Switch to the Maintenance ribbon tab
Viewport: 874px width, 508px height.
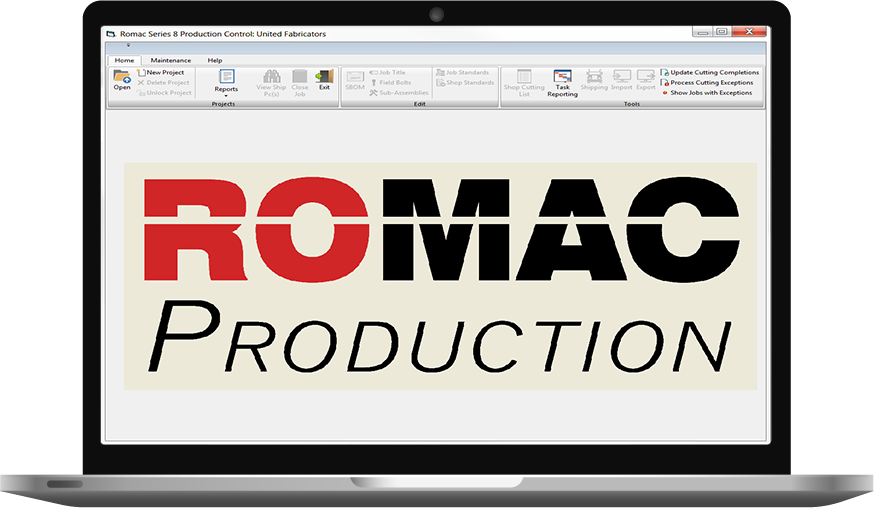pos(171,60)
